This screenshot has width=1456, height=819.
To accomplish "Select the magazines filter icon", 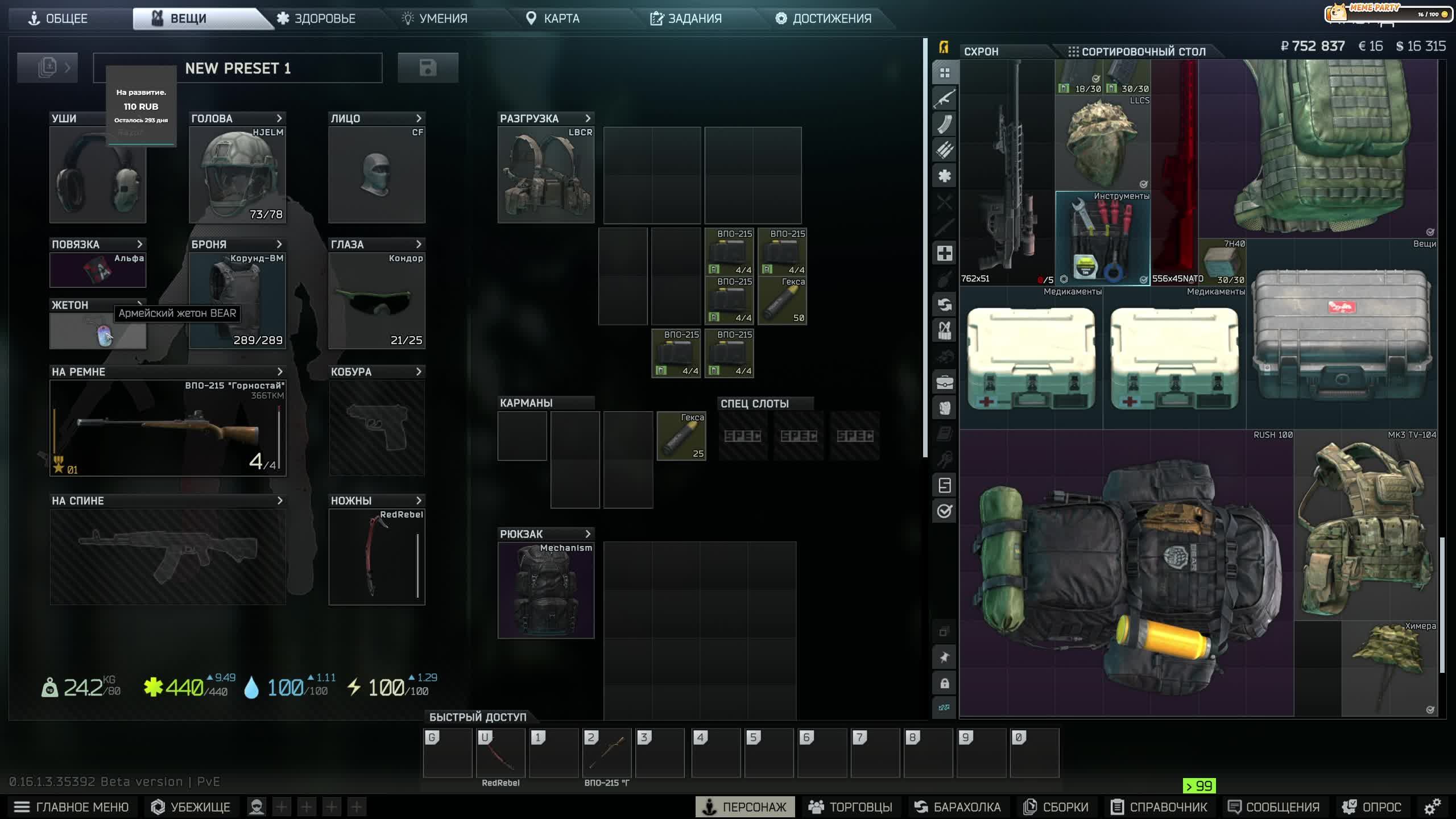I will click(x=944, y=125).
